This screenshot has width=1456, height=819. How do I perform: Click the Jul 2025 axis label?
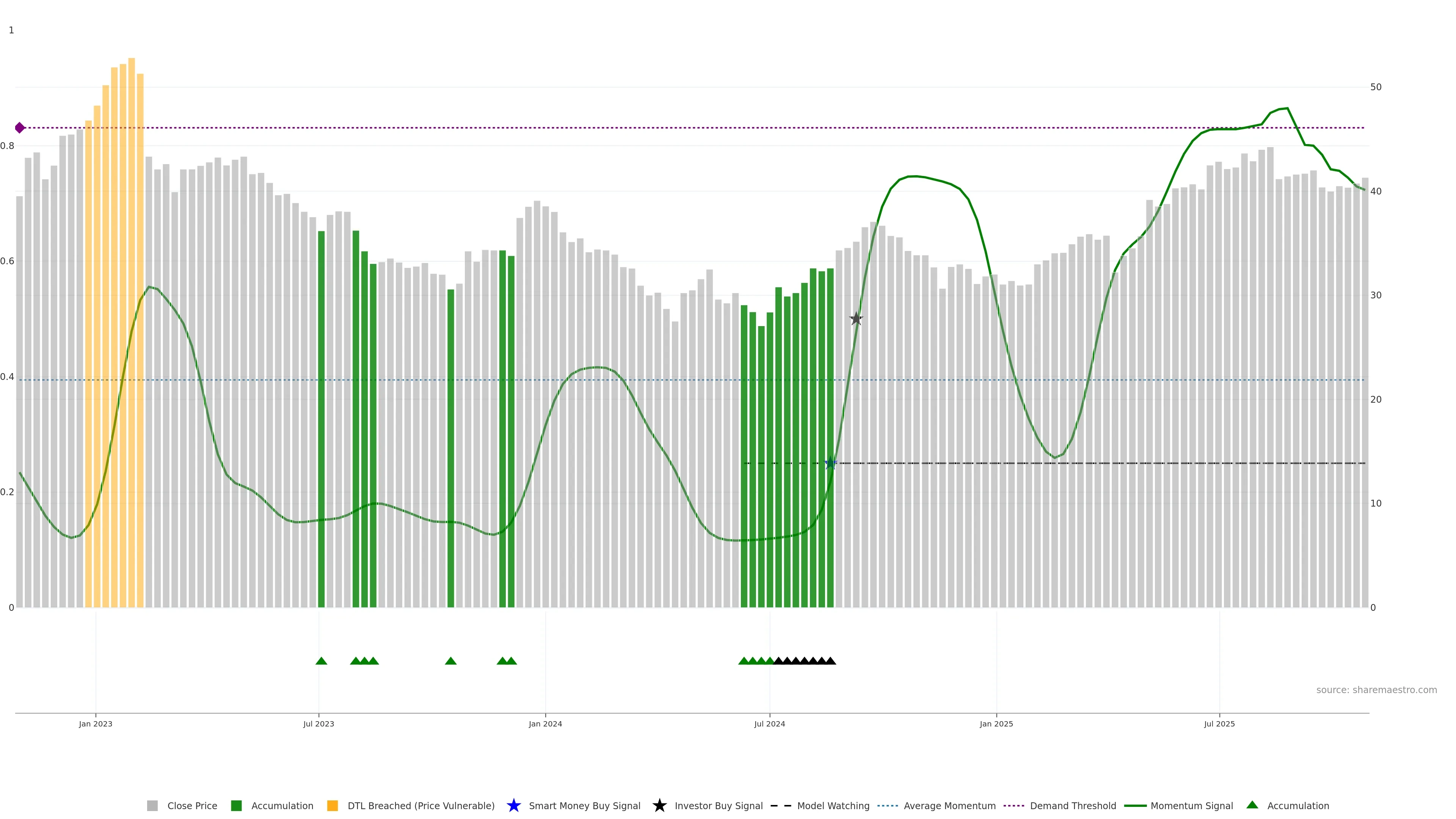[x=1219, y=724]
